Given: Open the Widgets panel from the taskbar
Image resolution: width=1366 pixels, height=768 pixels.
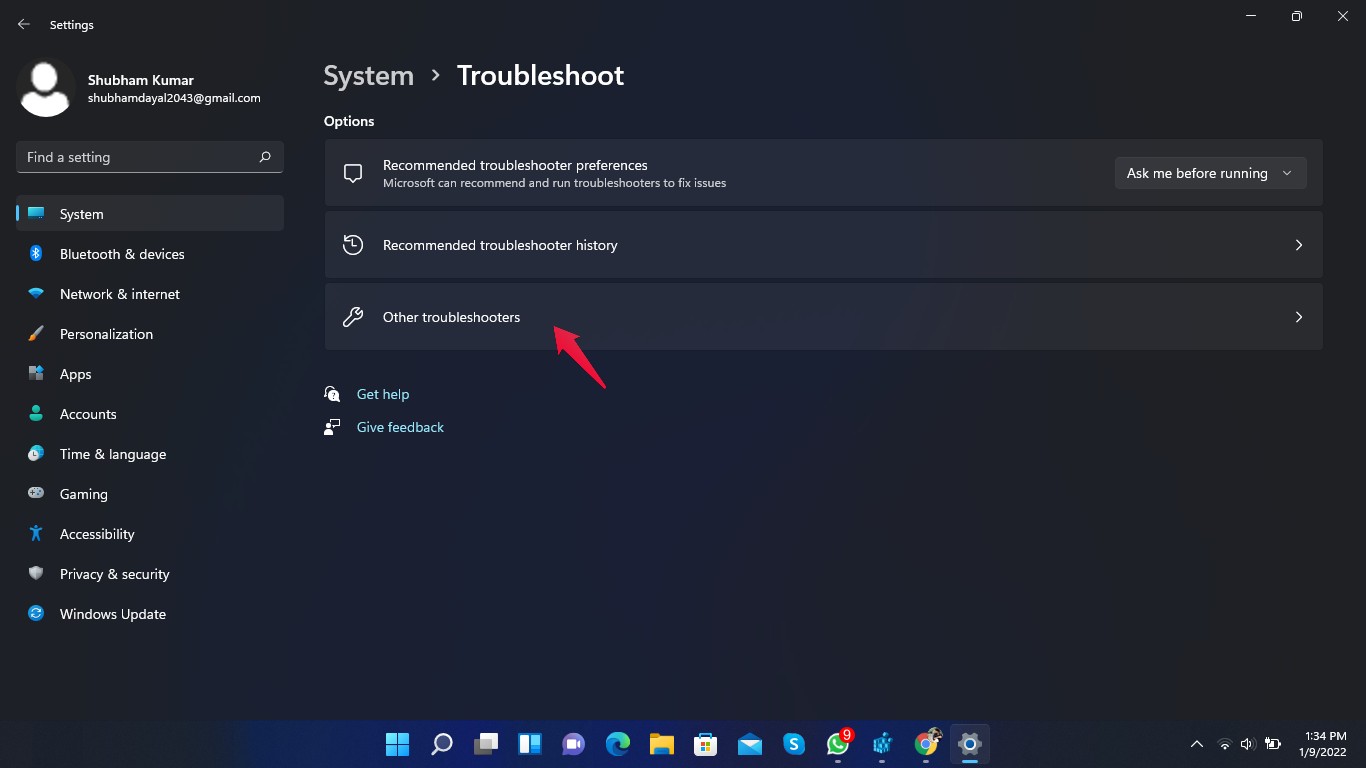Looking at the screenshot, I should click(x=529, y=744).
